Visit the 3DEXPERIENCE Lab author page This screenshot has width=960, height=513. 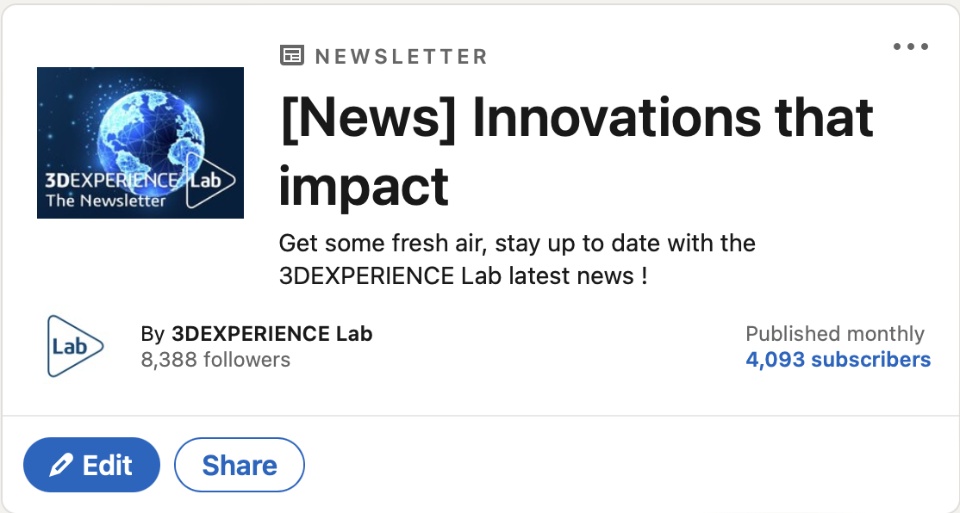tap(272, 334)
